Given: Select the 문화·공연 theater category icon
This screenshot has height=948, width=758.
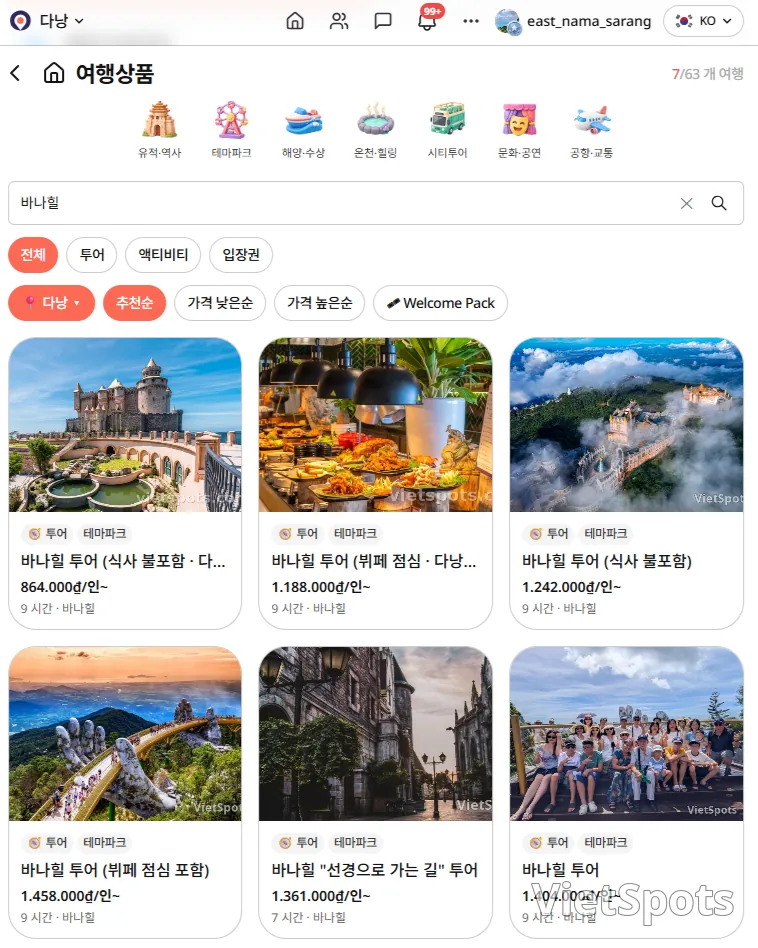Looking at the screenshot, I should (x=519, y=120).
